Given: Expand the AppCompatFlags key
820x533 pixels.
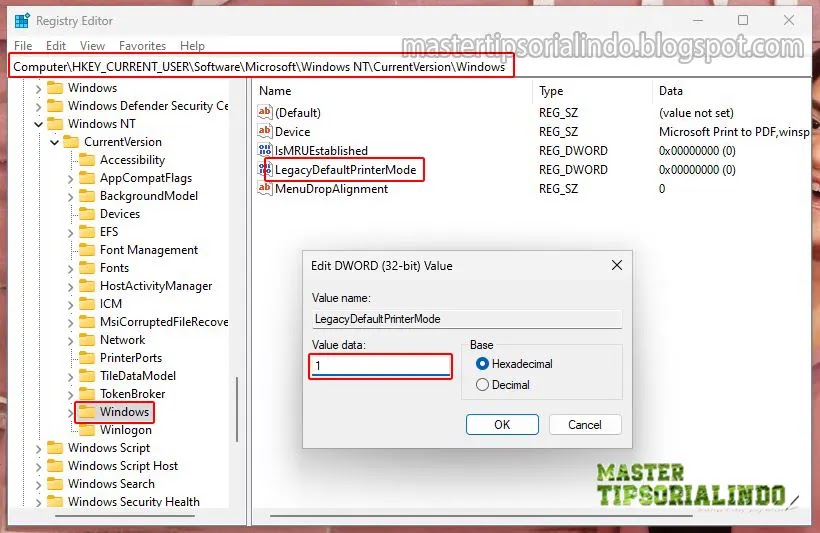Looking at the screenshot, I should pos(71,178).
